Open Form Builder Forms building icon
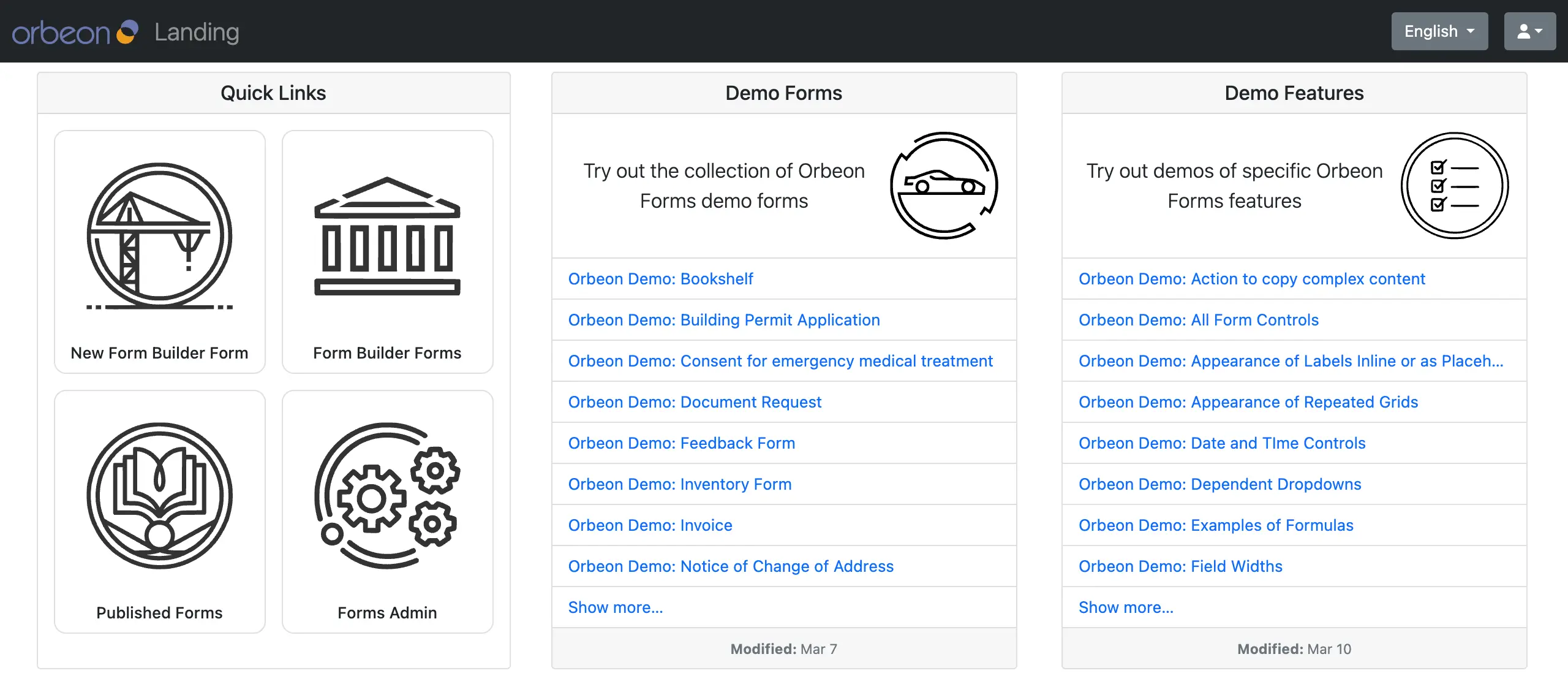This screenshot has height=684, width=1568. pyautogui.click(x=387, y=237)
